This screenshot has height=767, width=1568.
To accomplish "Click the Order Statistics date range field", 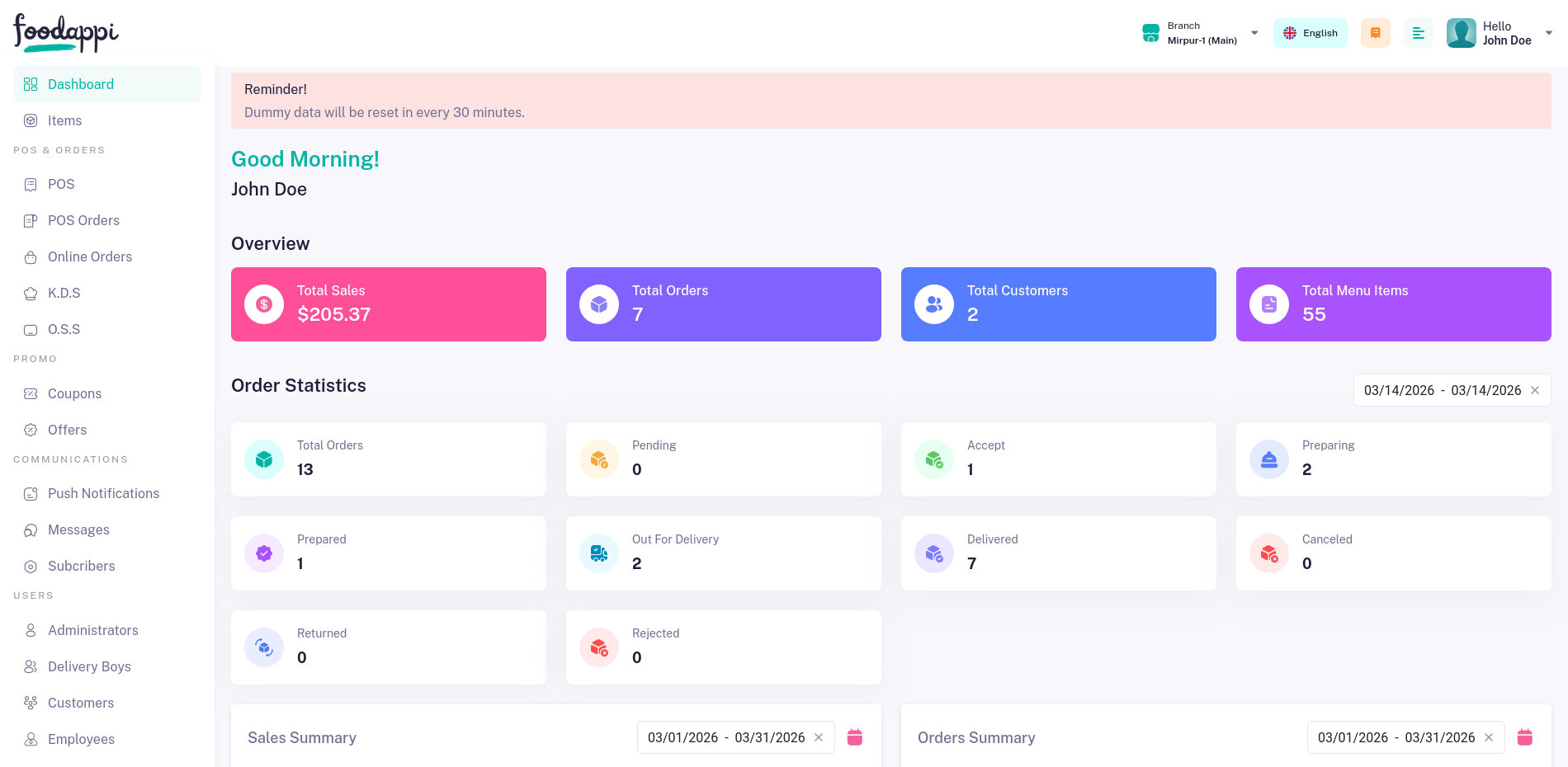I will tap(1441, 390).
